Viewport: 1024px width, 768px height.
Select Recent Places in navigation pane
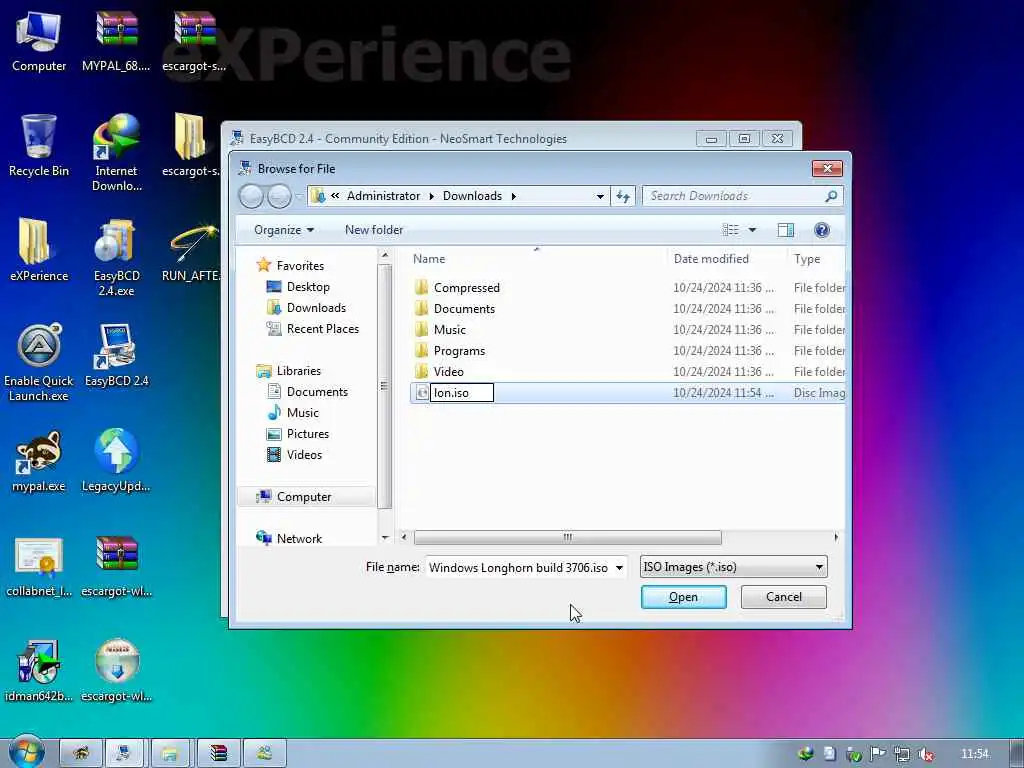[323, 328]
